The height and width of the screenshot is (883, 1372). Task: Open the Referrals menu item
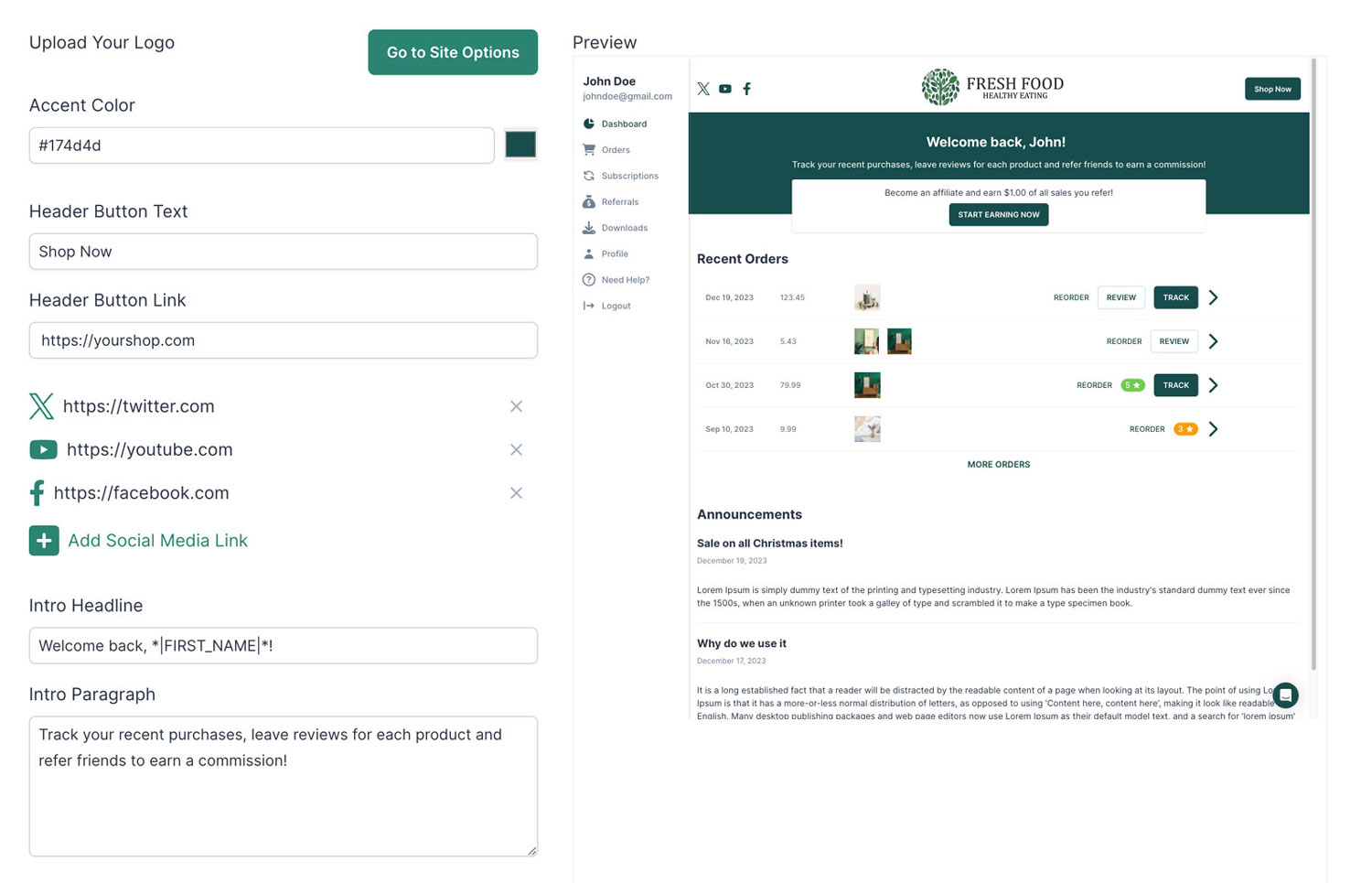(620, 201)
